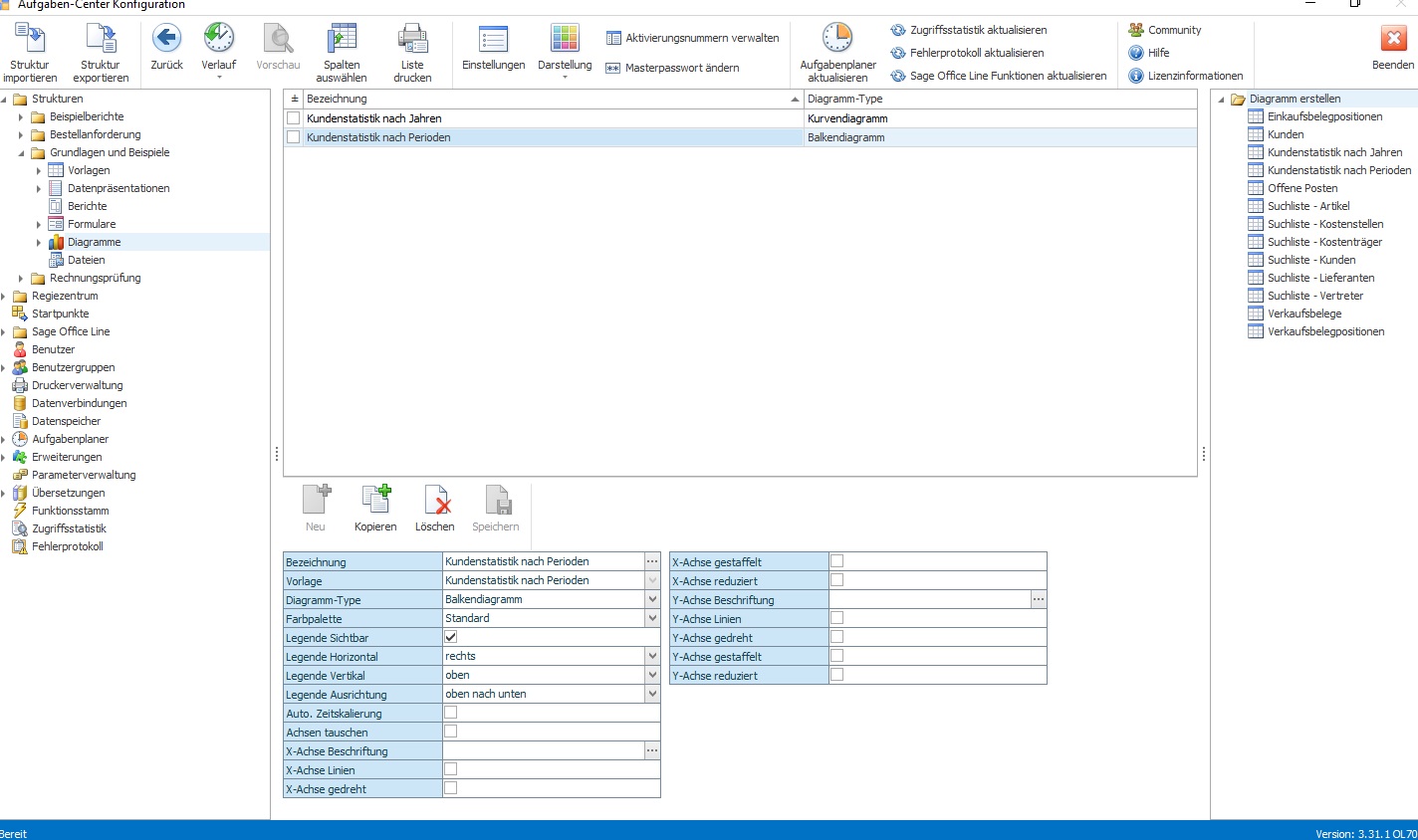Tick the X-Achse Linien checkbox
Image resolution: width=1418 pixels, height=840 pixels.
(x=451, y=769)
